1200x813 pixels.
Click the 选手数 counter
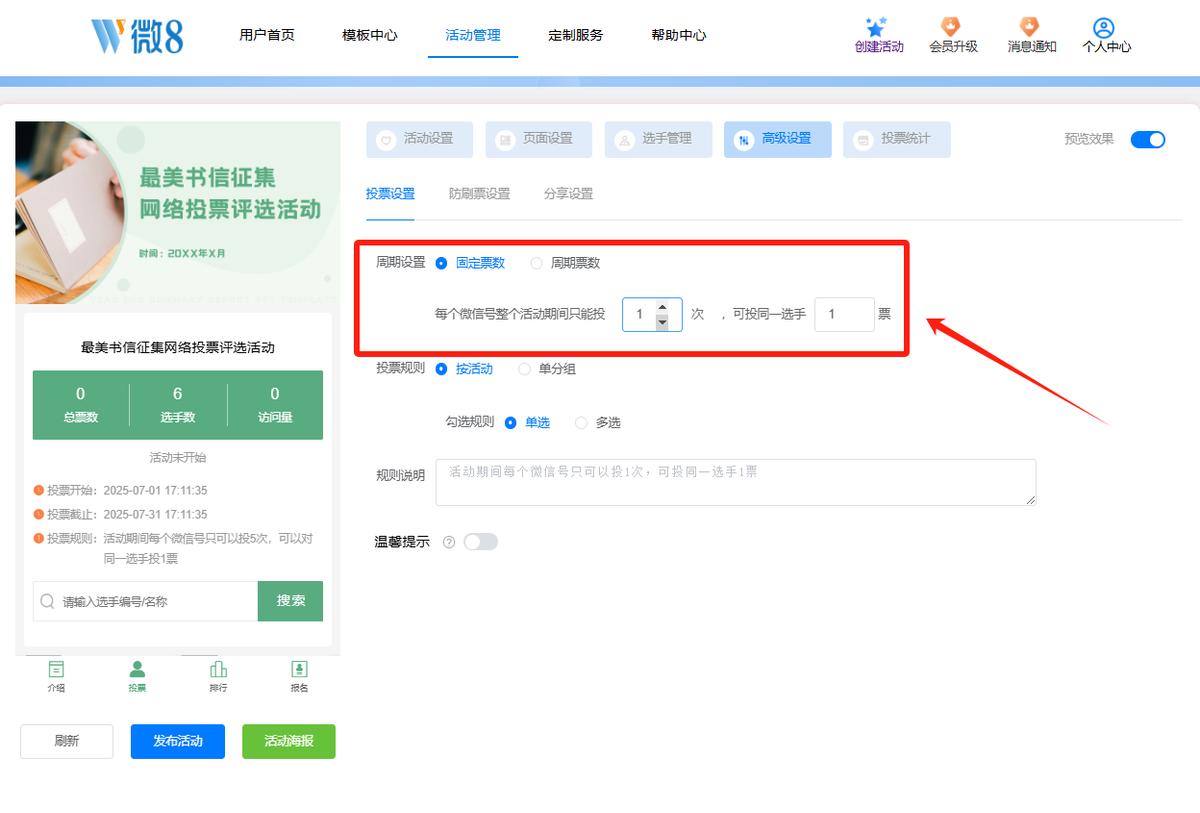pyautogui.click(x=178, y=405)
